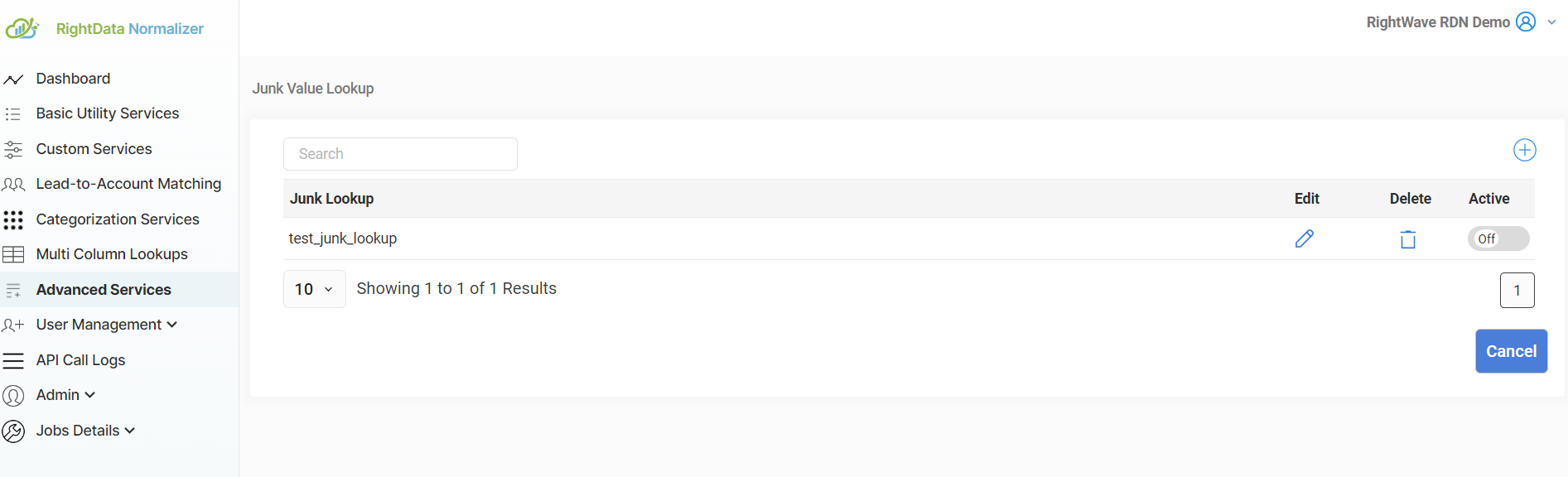The height and width of the screenshot is (477, 1568).
Task: Toggle the Active switch for test_junk_lookup
Action: pyautogui.click(x=1498, y=238)
